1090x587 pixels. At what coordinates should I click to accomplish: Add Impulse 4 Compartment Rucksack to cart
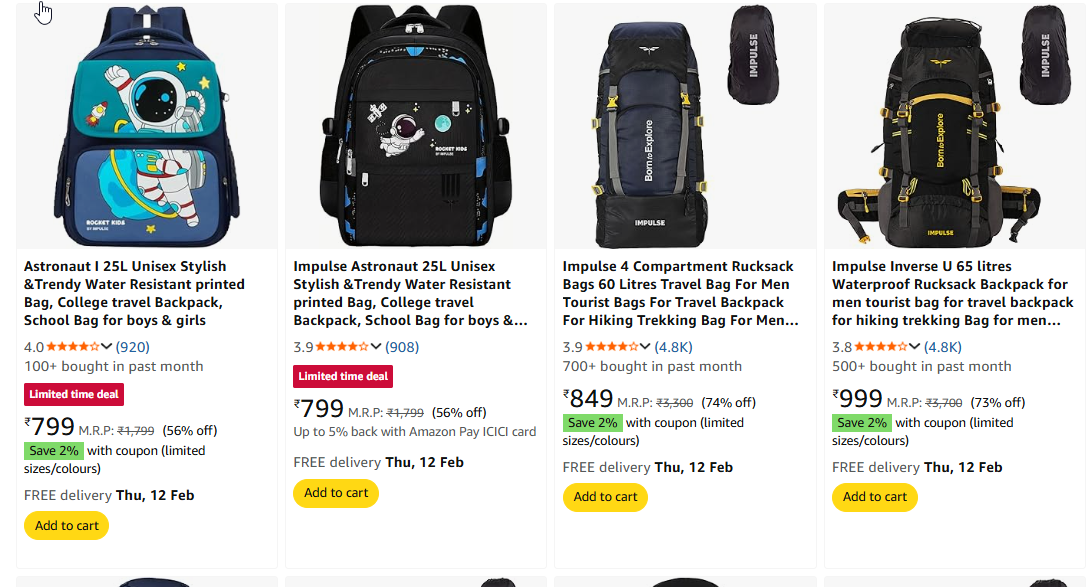coord(605,497)
